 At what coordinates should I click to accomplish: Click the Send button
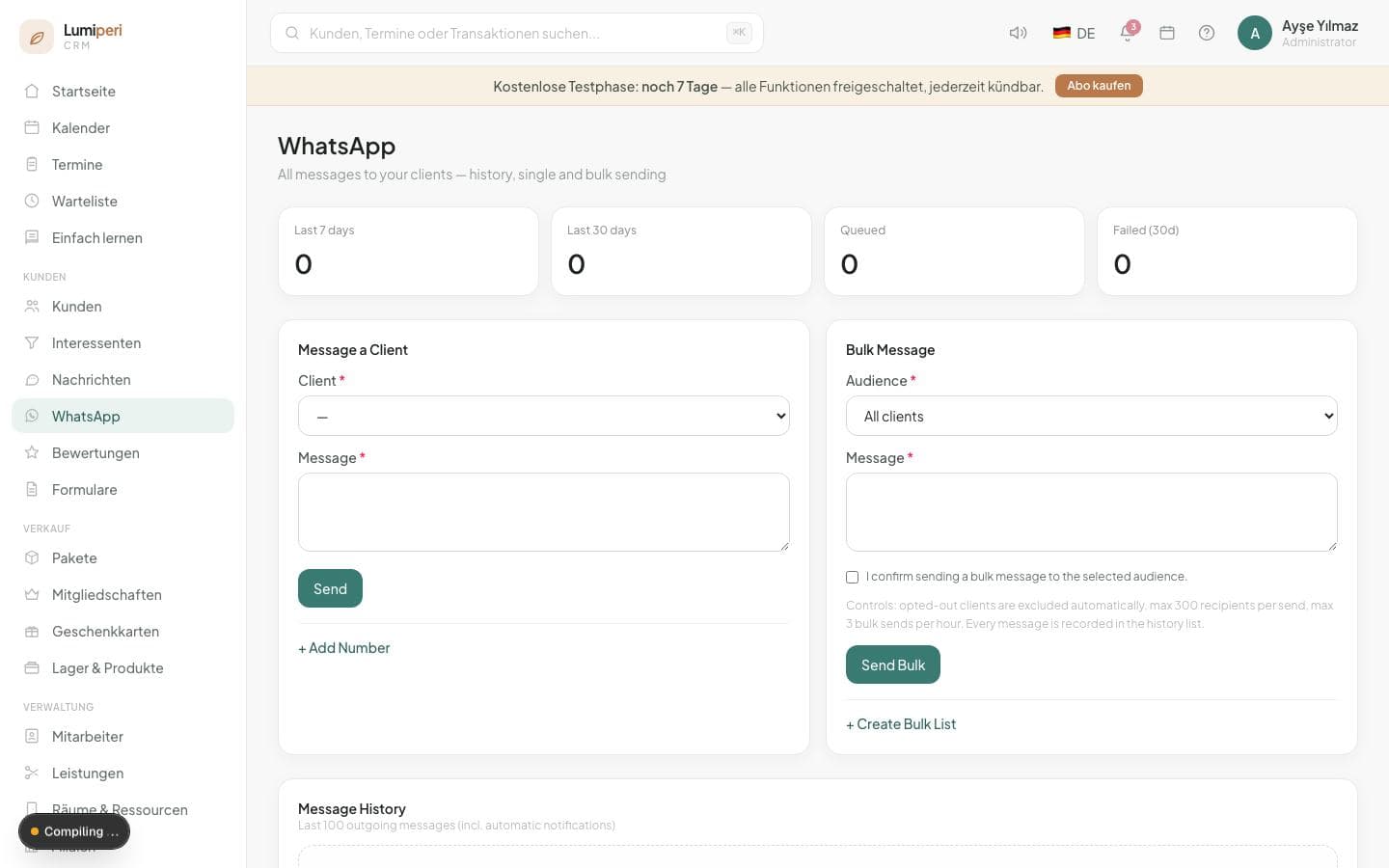(x=330, y=588)
